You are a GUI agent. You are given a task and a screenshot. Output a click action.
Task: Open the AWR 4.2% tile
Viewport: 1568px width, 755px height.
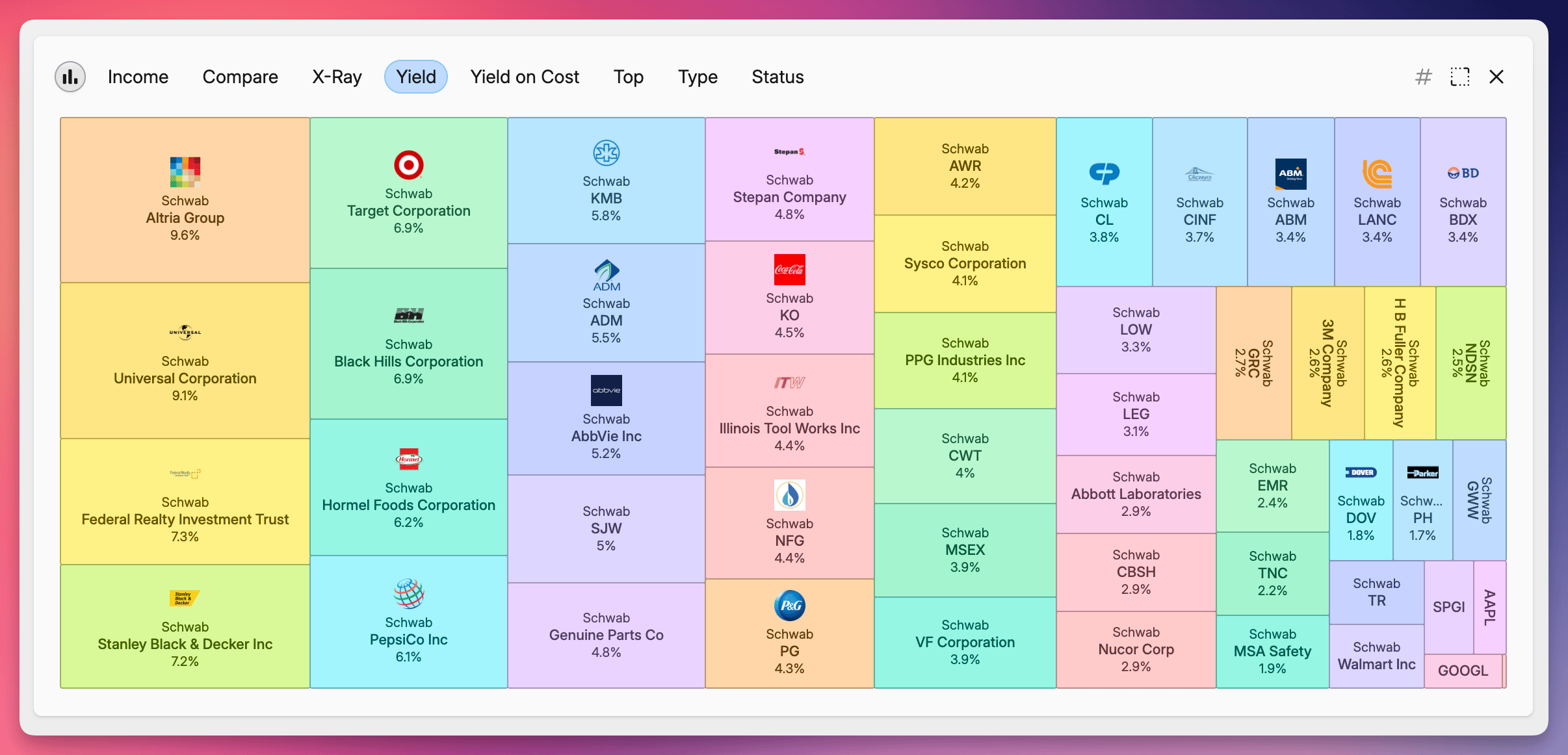pos(965,166)
